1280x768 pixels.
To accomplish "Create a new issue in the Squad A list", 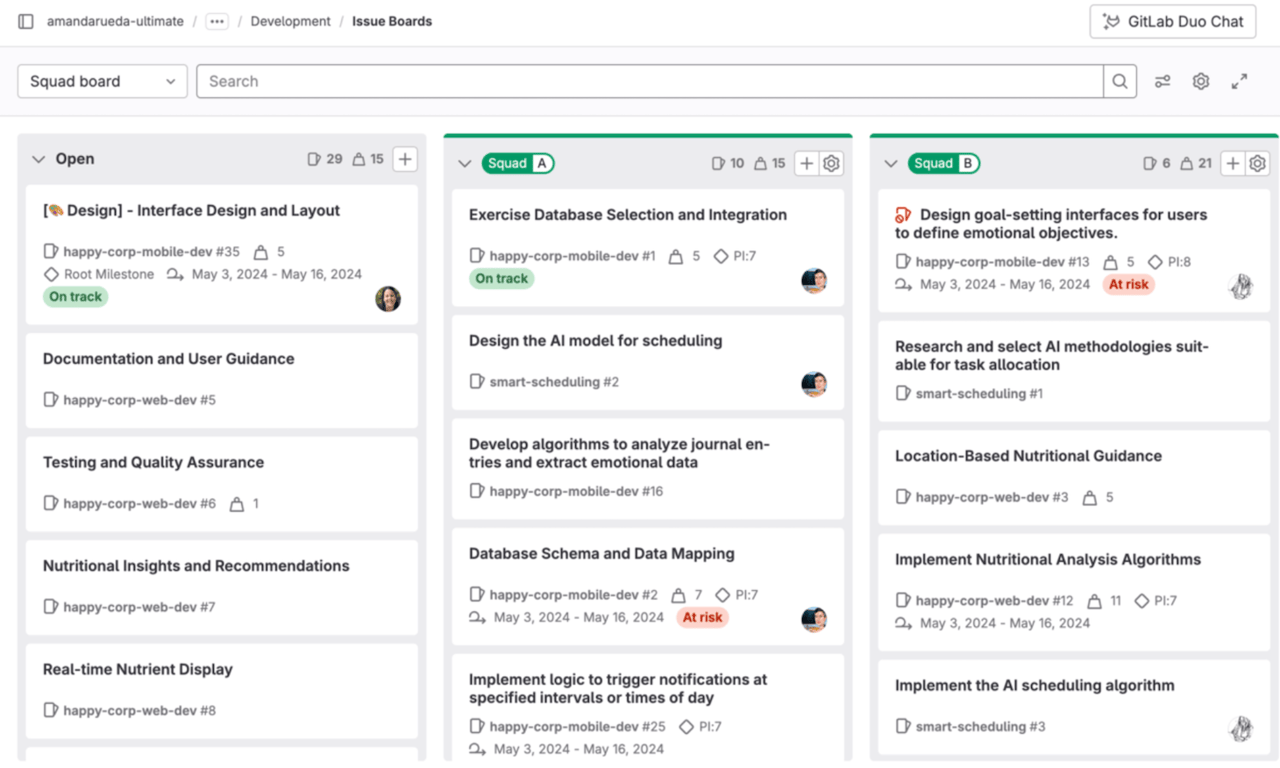I will [806, 163].
